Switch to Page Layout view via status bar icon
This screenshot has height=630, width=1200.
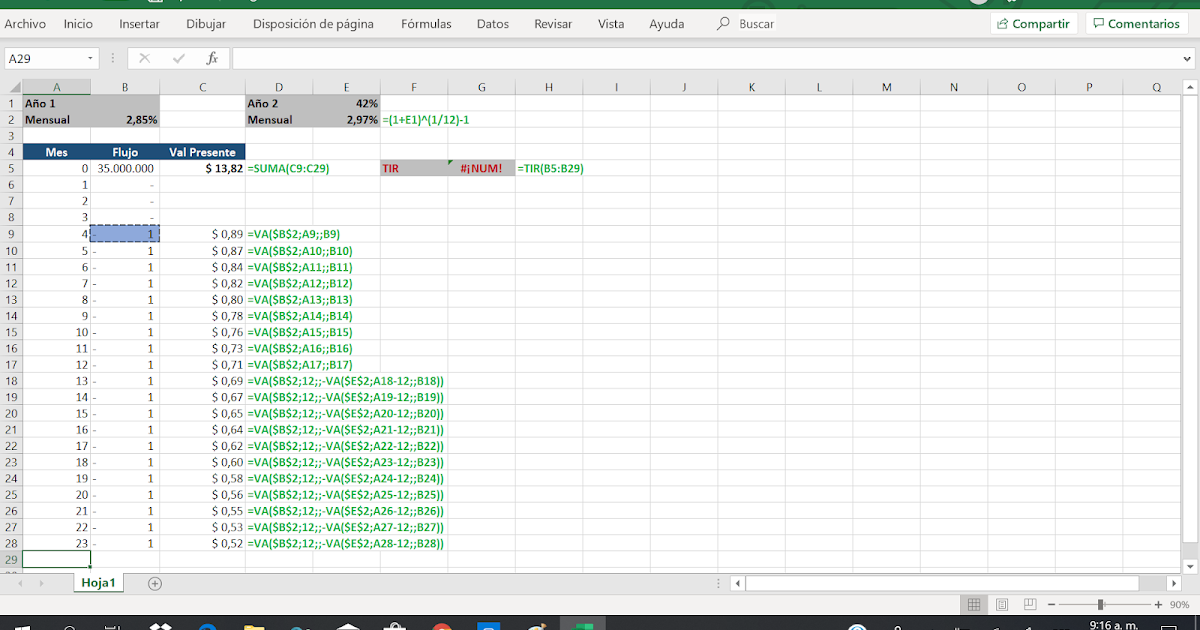(x=1001, y=604)
